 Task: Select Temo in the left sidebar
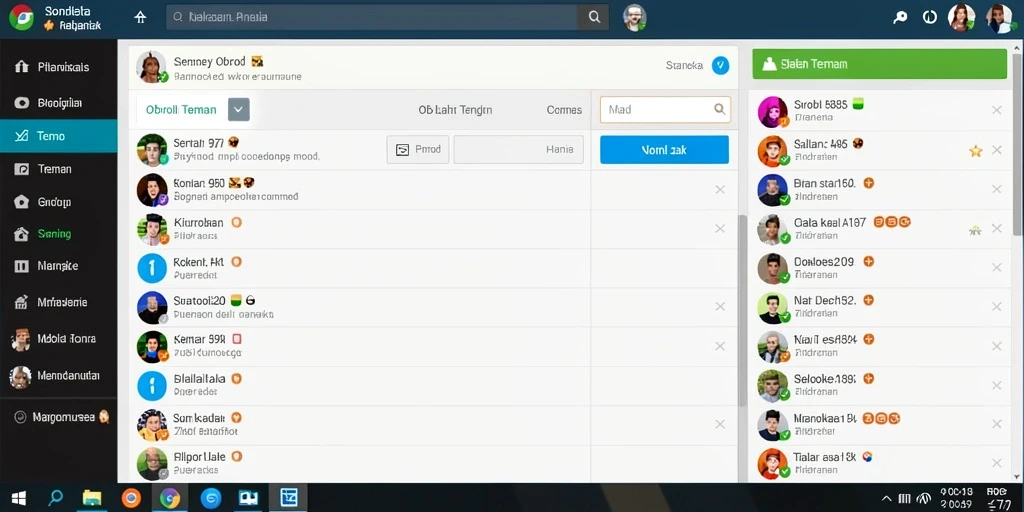59,136
